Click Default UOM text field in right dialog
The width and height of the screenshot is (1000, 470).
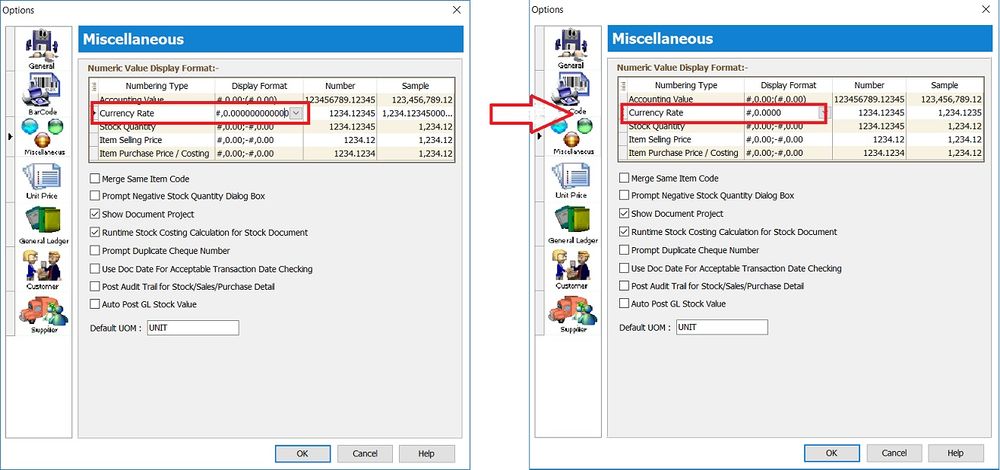pyautogui.click(x=721, y=327)
